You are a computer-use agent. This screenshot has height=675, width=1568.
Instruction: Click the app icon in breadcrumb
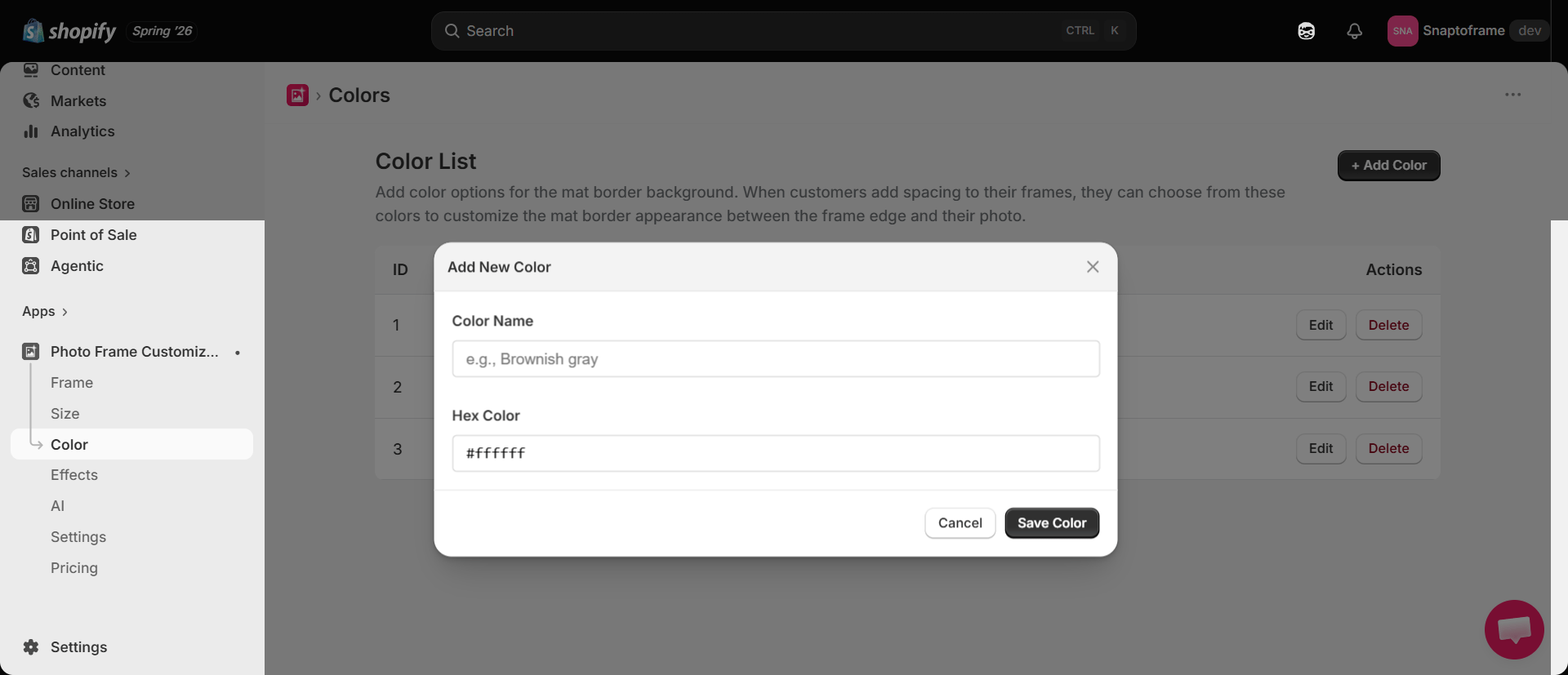tap(297, 95)
